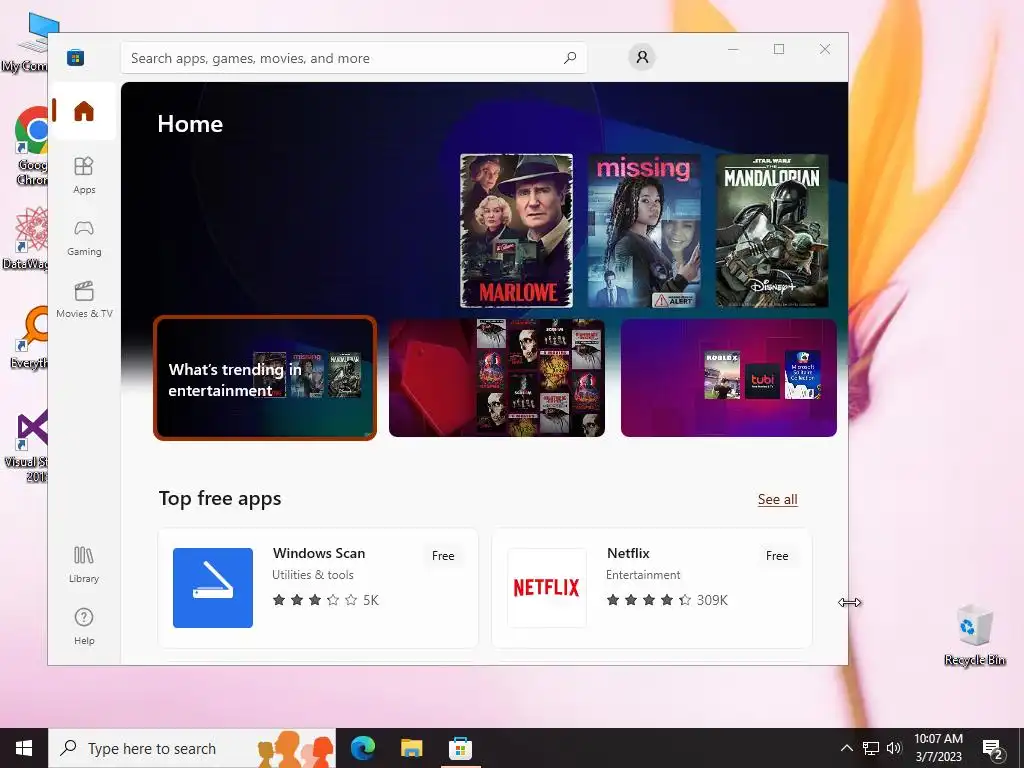This screenshot has width=1024, height=768.
Task: Focus the Store search apps field
Action: [x=353, y=58]
